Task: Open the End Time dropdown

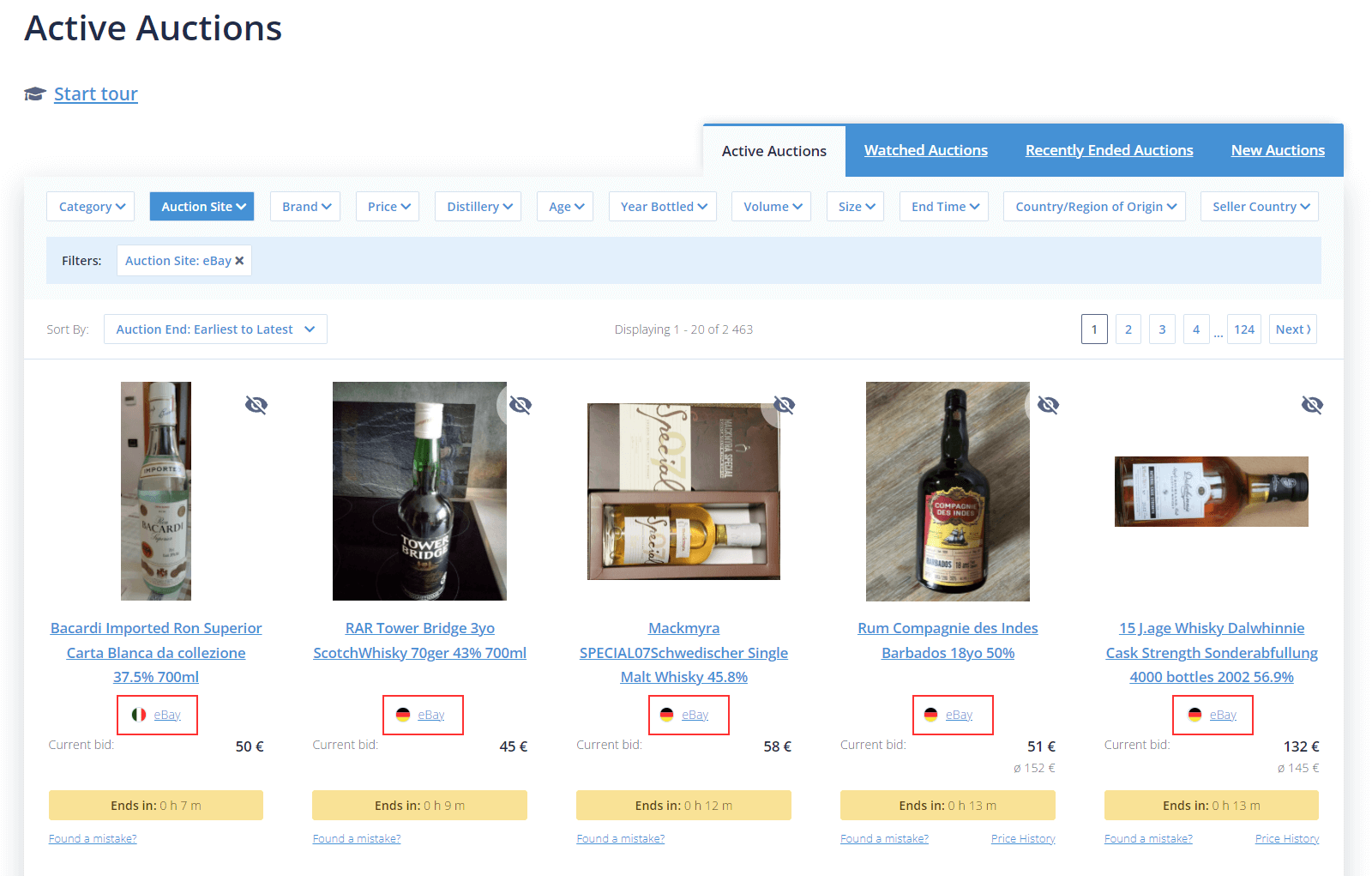Action: 944,207
